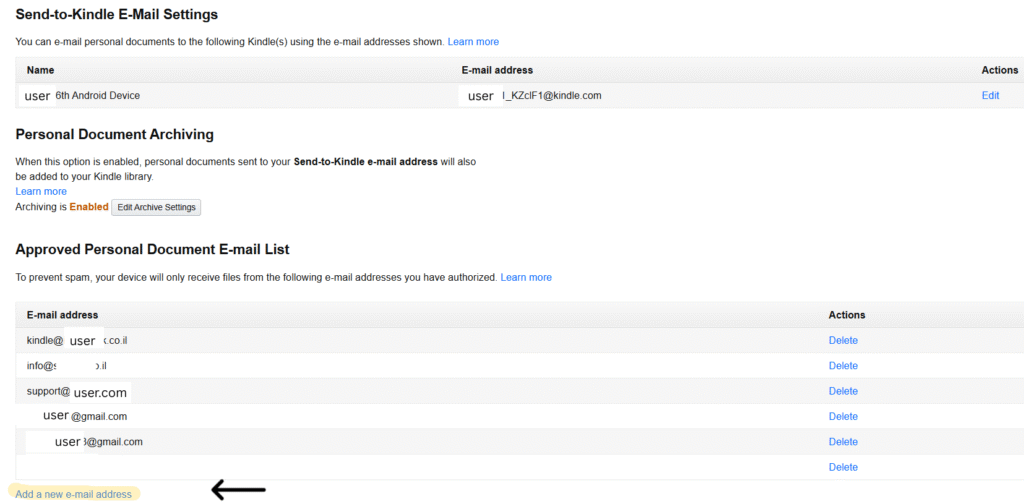Image resolution: width=1024 pixels, height=504 pixels.
Task: Click the Enabled archiving status text
Action: (x=89, y=207)
